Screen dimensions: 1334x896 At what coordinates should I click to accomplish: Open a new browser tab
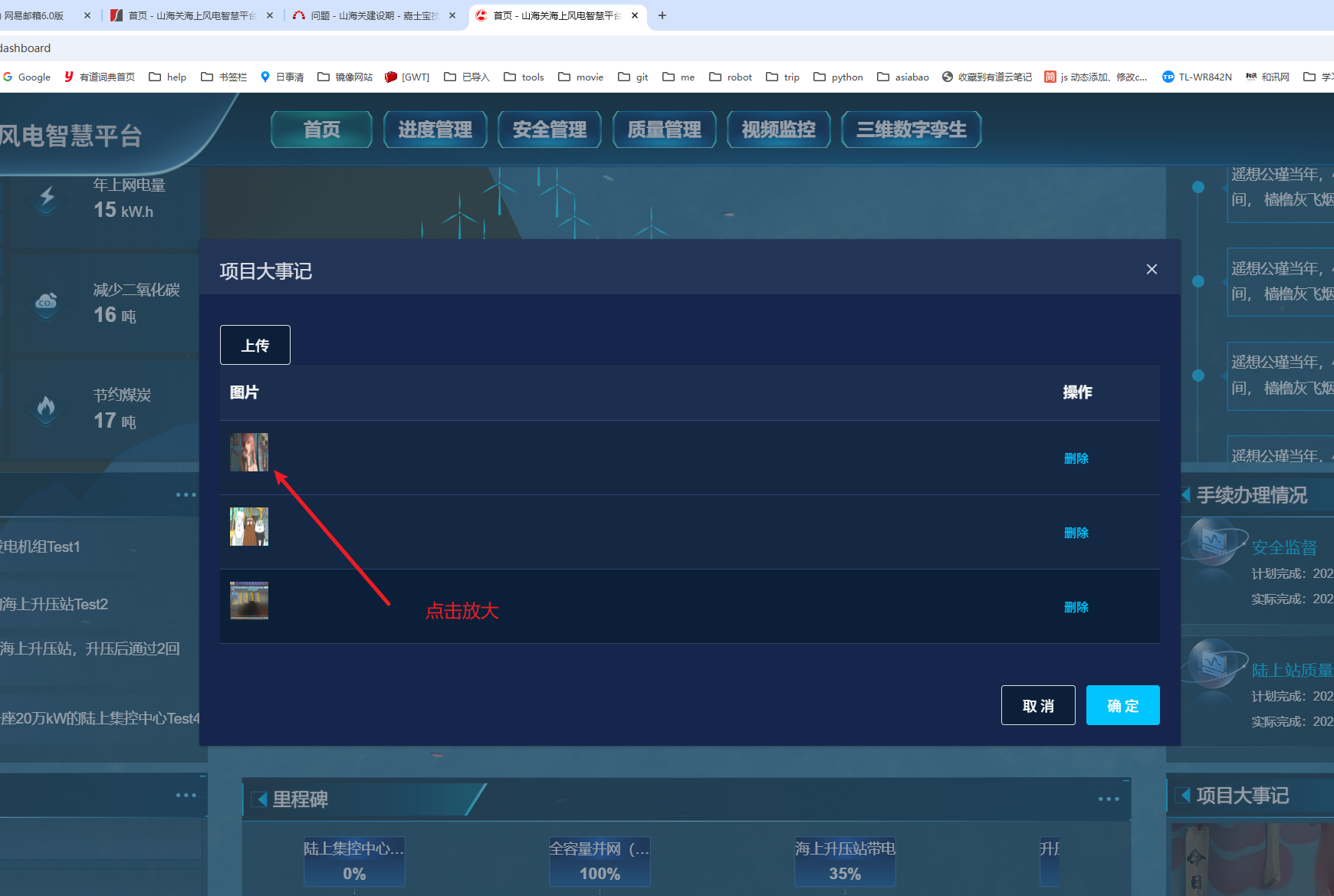[662, 15]
